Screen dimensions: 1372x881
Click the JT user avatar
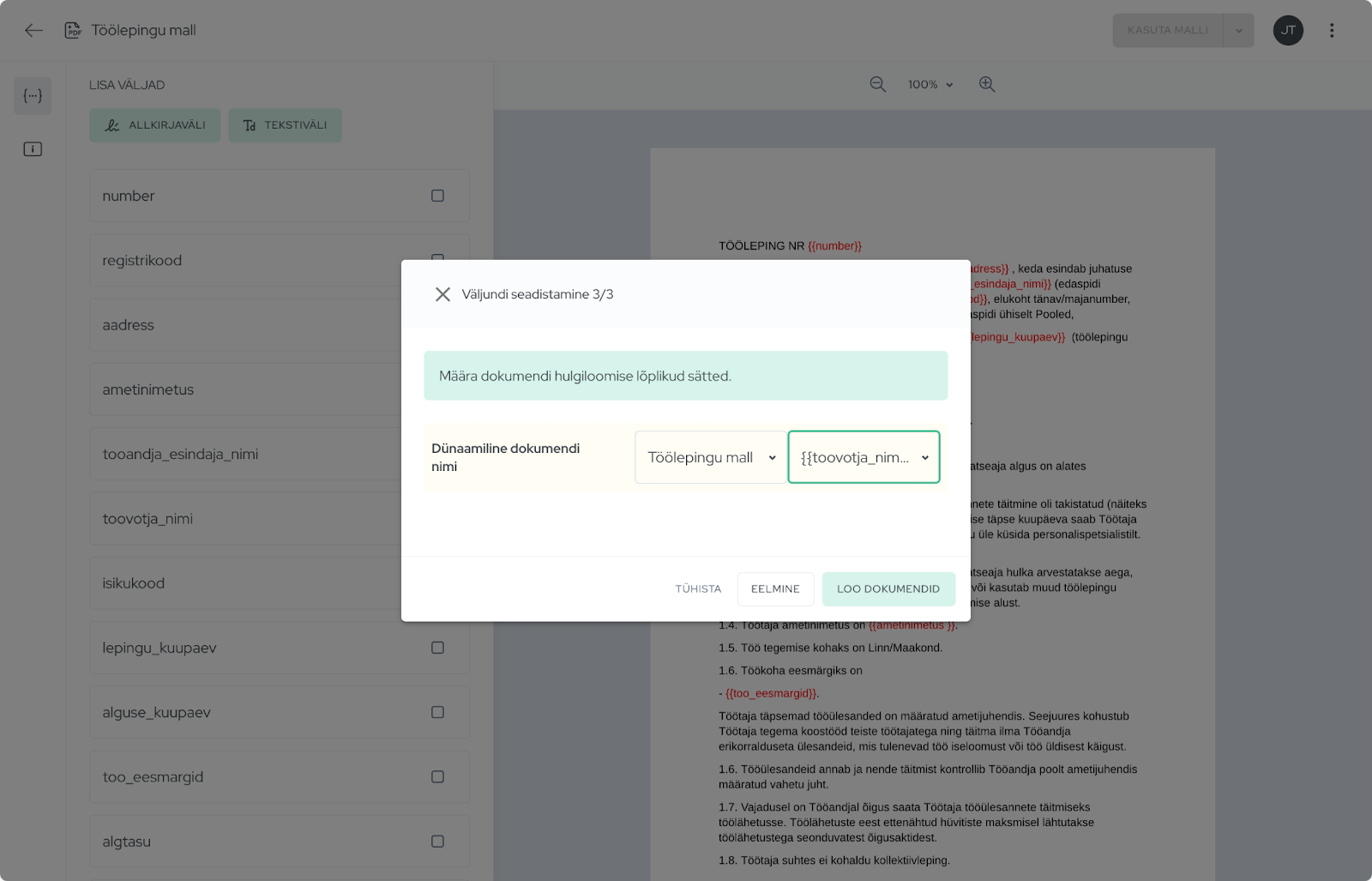coord(1287,31)
